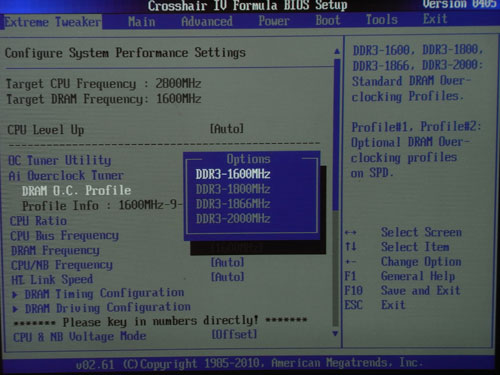The width and height of the screenshot is (500, 375).
Task: Switch to the Main tab
Action: click(x=142, y=22)
